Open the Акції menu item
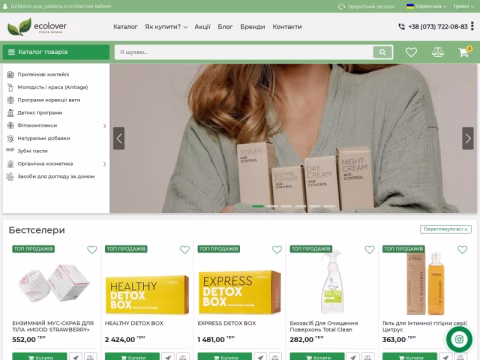 click(x=202, y=27)
